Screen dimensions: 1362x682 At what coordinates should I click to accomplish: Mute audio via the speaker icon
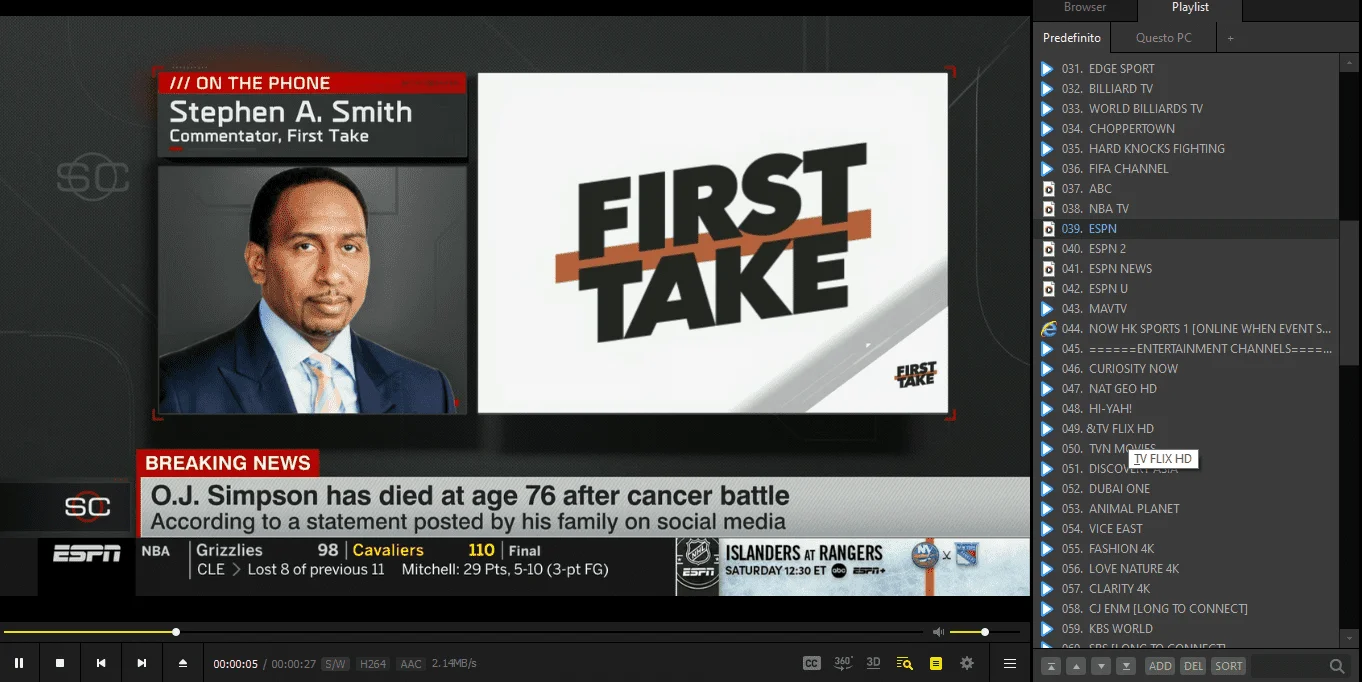(938, 632)
